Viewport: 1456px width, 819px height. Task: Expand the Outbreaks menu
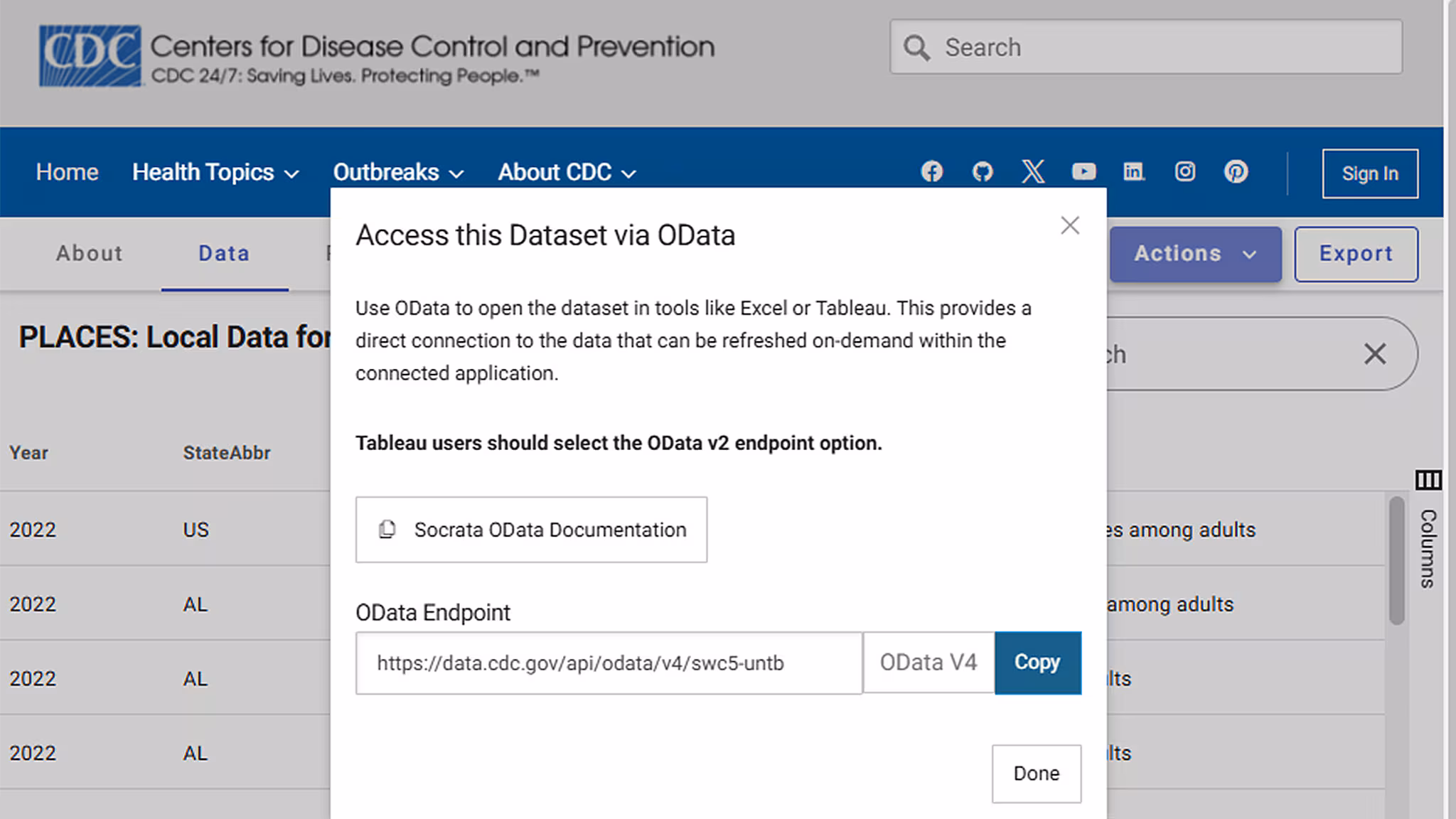click(398, 172)
